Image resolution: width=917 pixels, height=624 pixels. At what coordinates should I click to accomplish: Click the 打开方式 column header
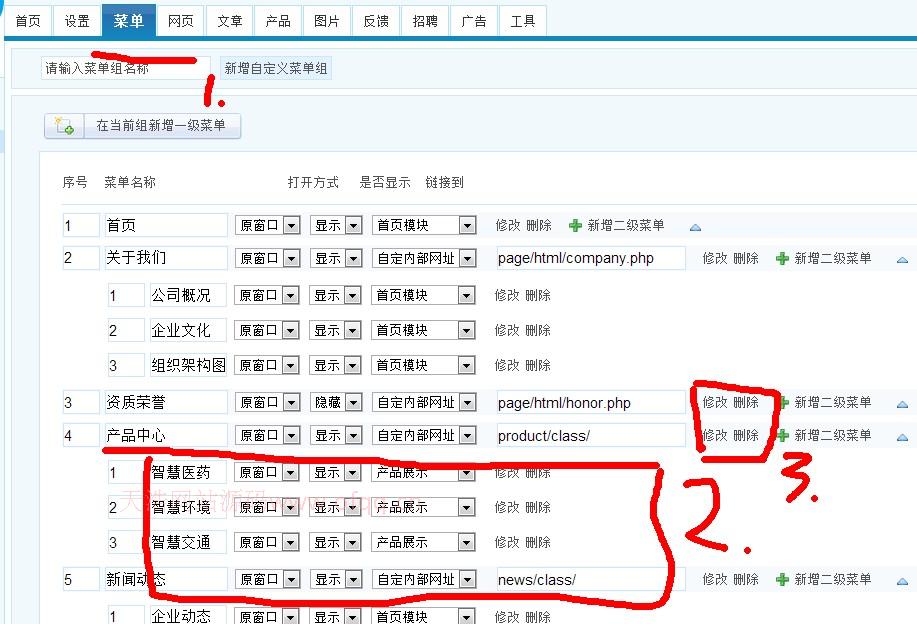313,182
